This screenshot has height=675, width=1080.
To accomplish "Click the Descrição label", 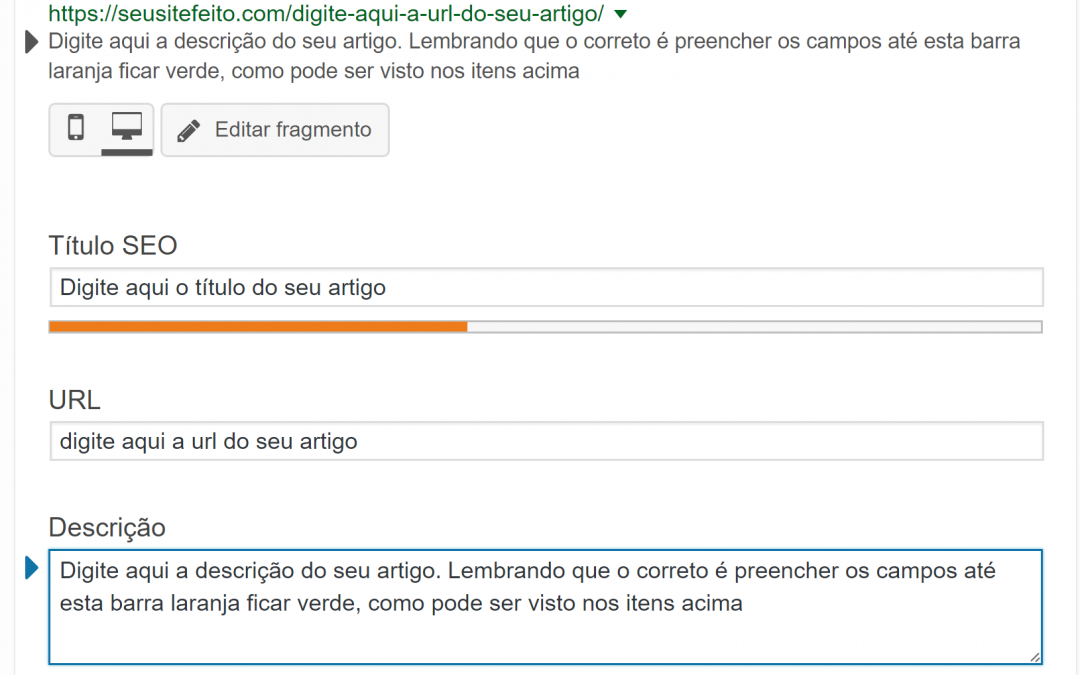I will coord(107,528).
